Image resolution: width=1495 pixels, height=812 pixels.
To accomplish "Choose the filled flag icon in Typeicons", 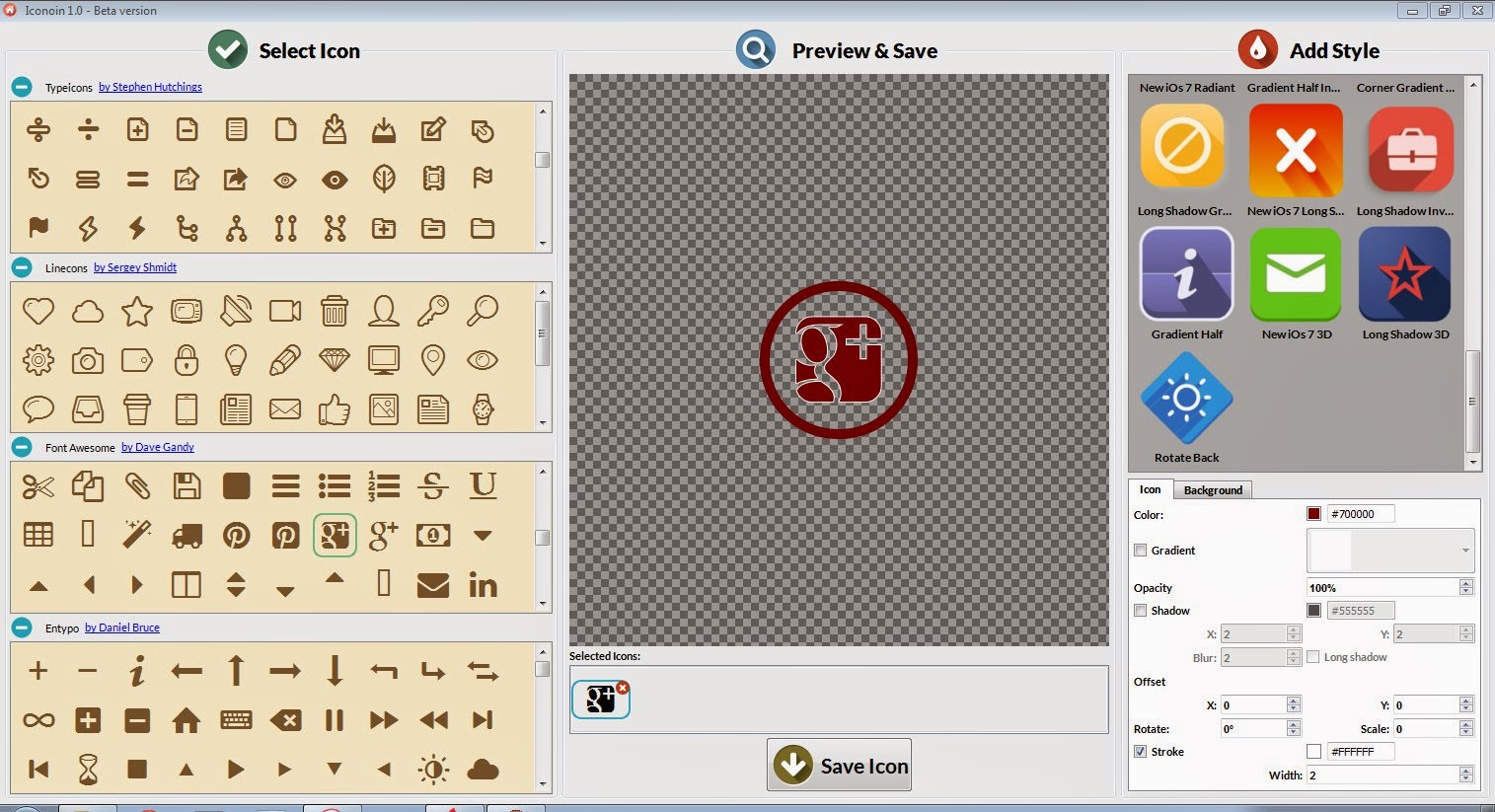I will click(38, 228).
